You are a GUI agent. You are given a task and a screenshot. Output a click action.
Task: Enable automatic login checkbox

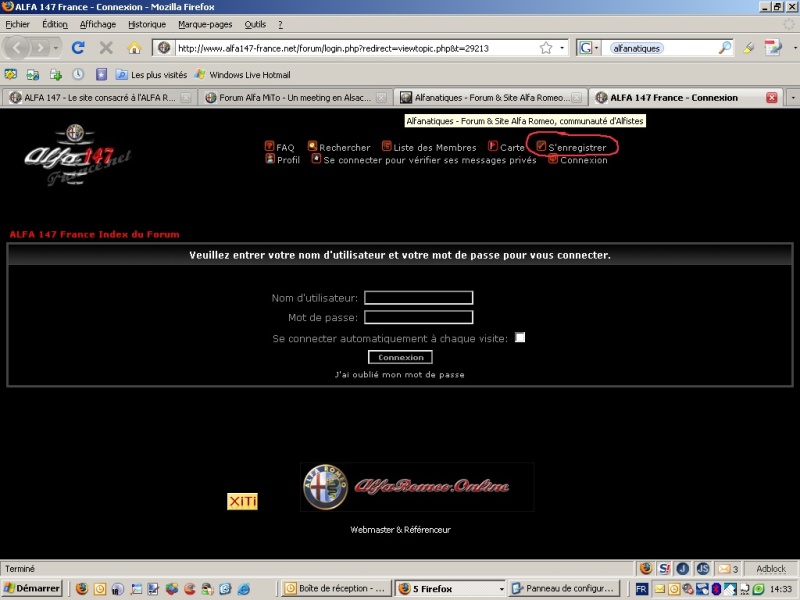(520, 338)
